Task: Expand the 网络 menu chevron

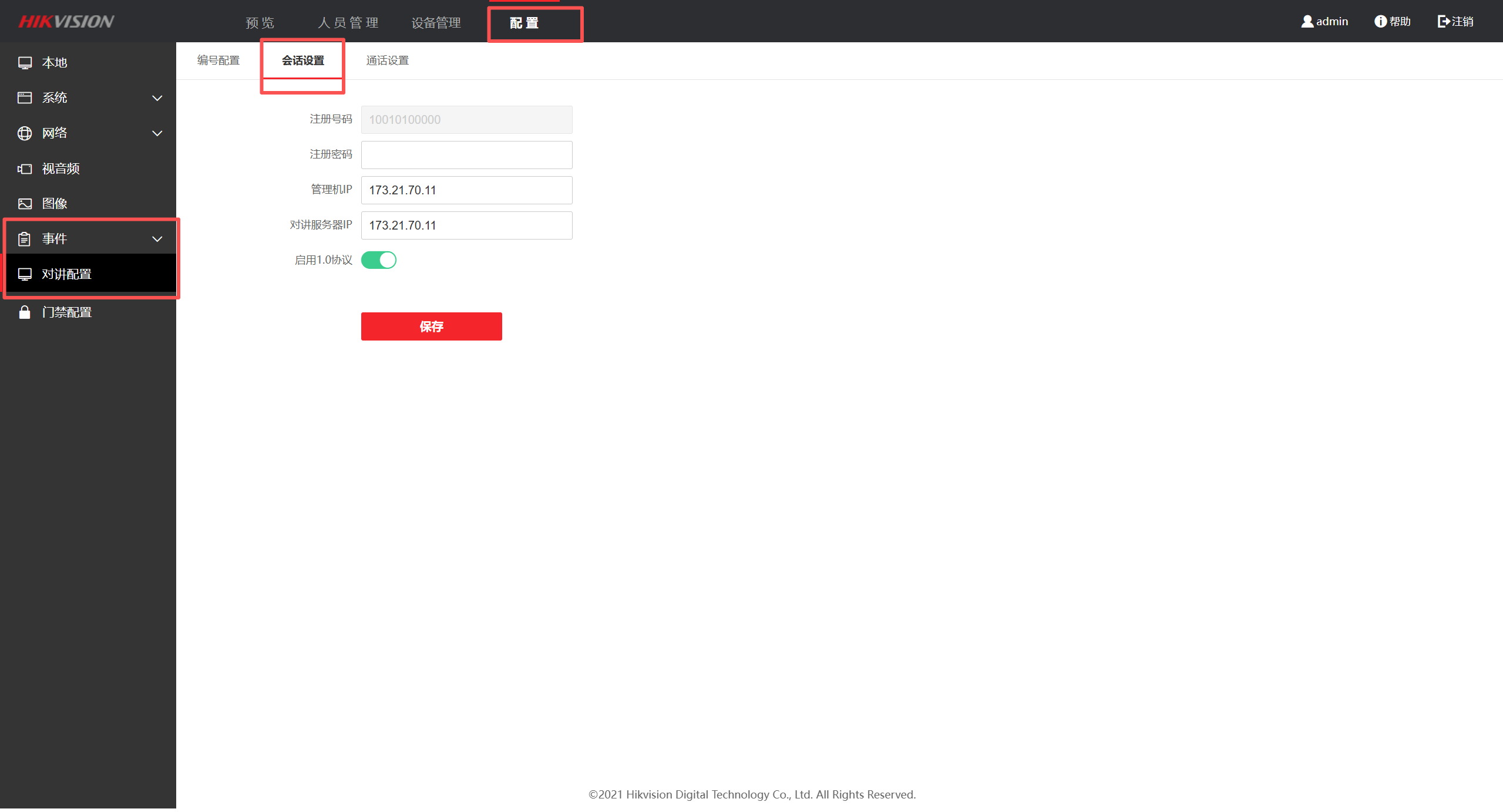Action: pos(157,133)
